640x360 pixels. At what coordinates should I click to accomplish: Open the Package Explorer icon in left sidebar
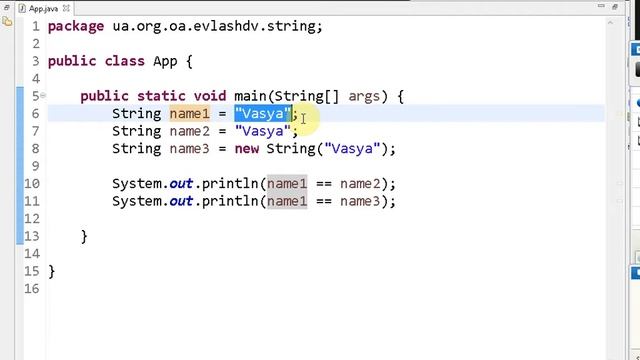click(7, 22)
